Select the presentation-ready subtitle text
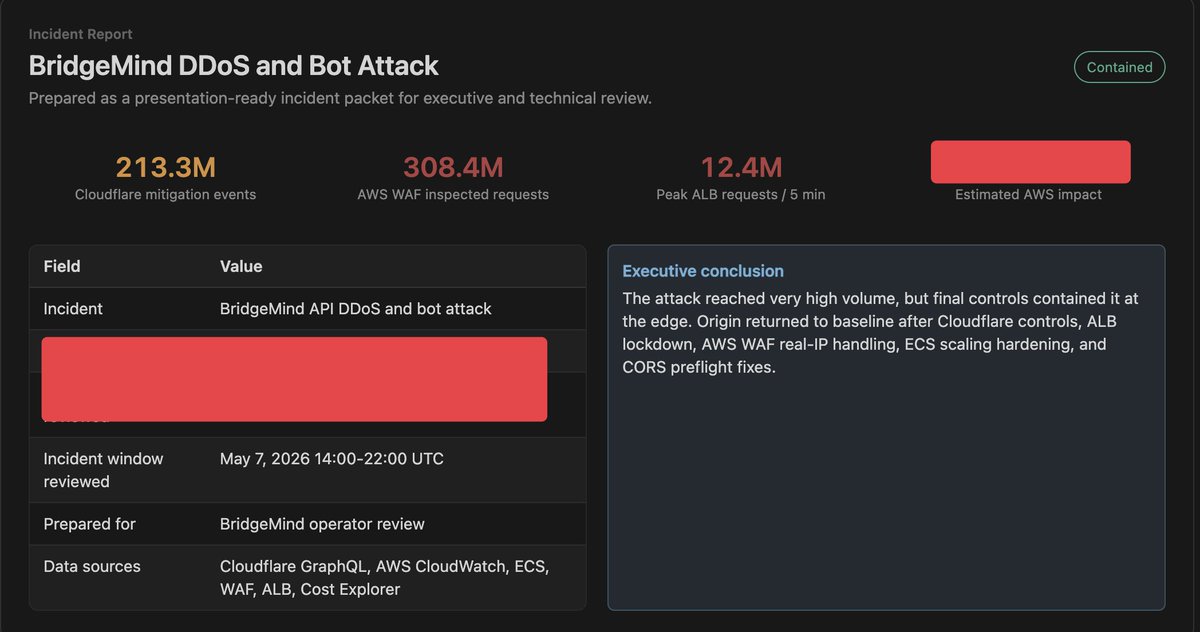Viewport: 1200px width, 632px height. [340, 98]
